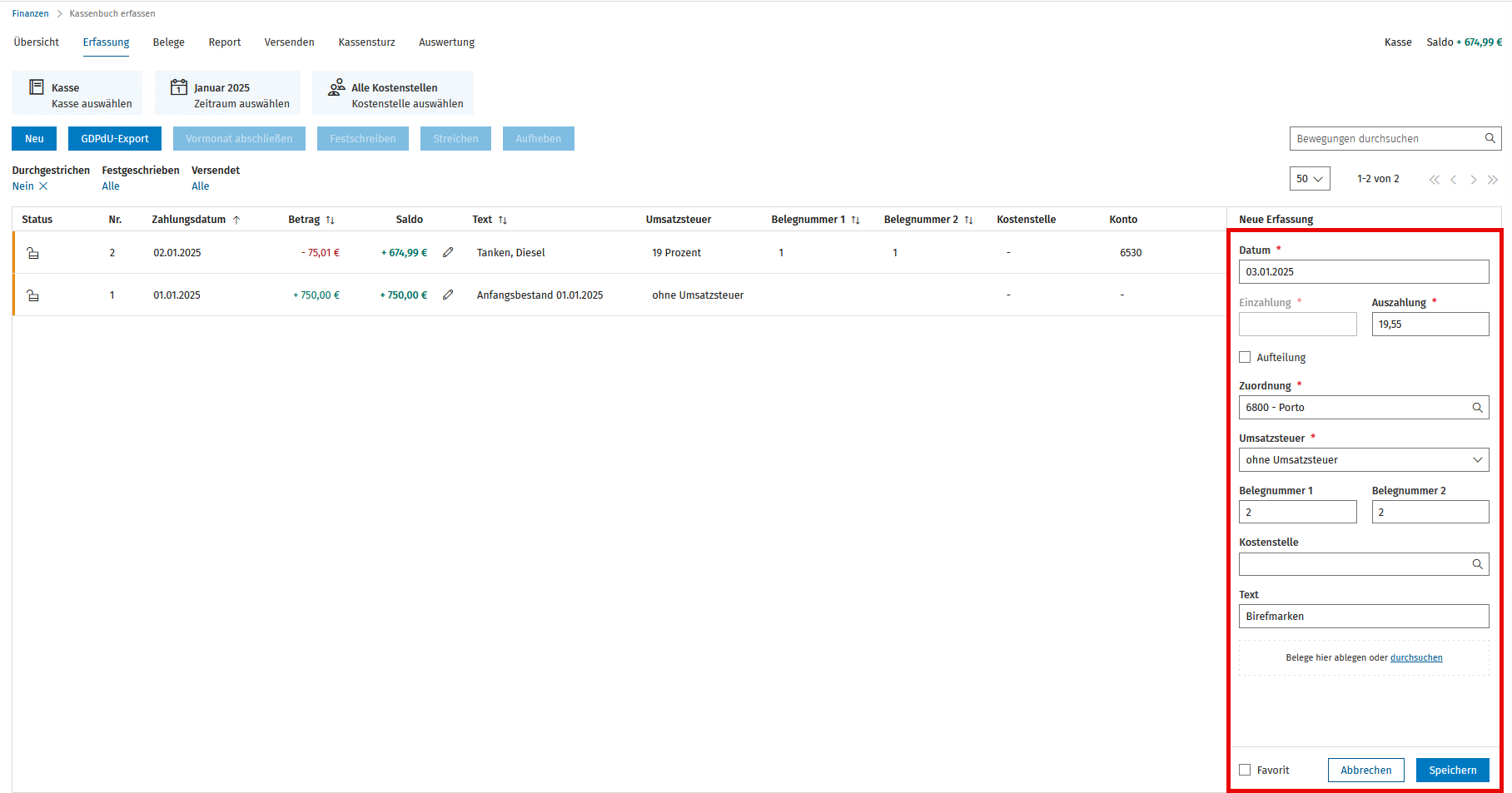Open the Kostenstelle search magnifier
The height and width of the screenshot is (793, 1512).
pos(1477,564)
